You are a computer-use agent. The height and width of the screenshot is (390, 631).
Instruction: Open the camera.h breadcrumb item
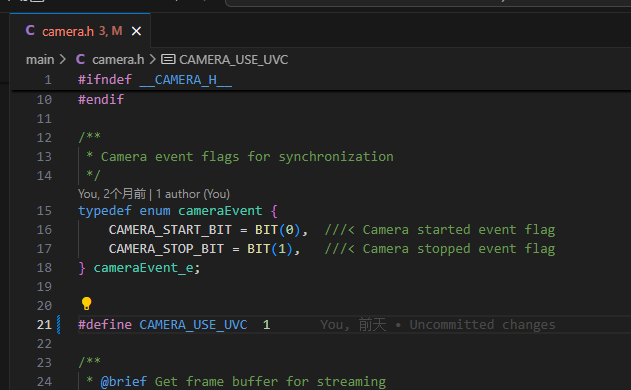coord(118,60)
